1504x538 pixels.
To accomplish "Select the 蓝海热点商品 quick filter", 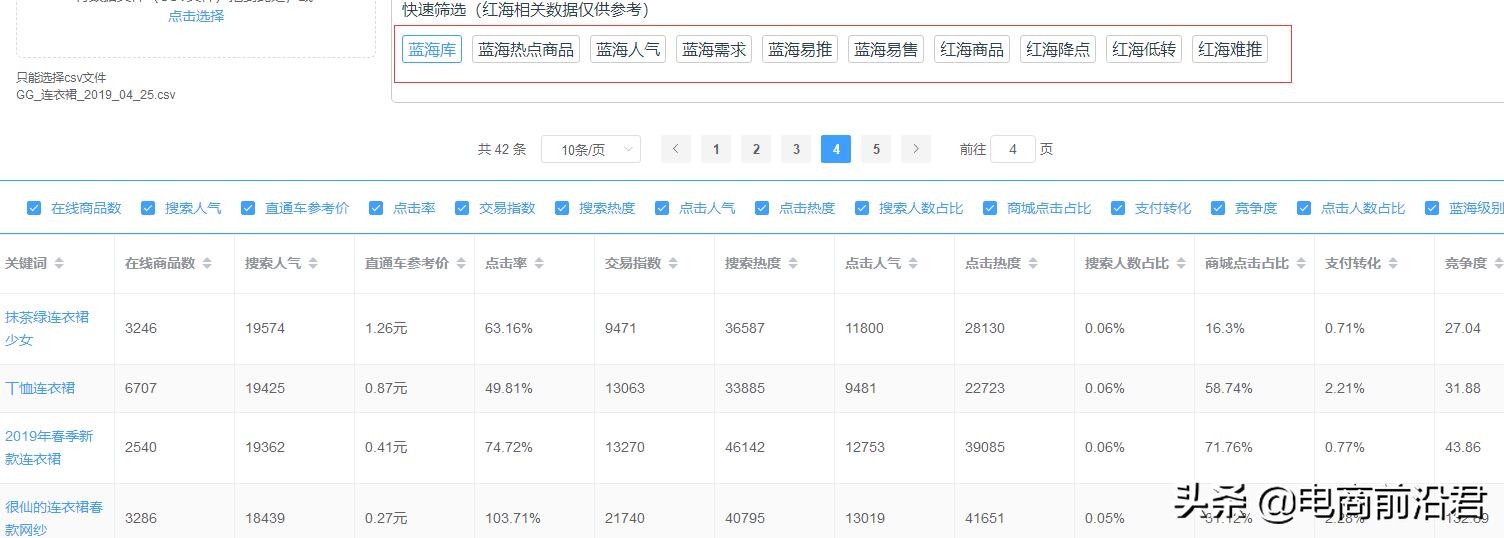I will [526, 49].
